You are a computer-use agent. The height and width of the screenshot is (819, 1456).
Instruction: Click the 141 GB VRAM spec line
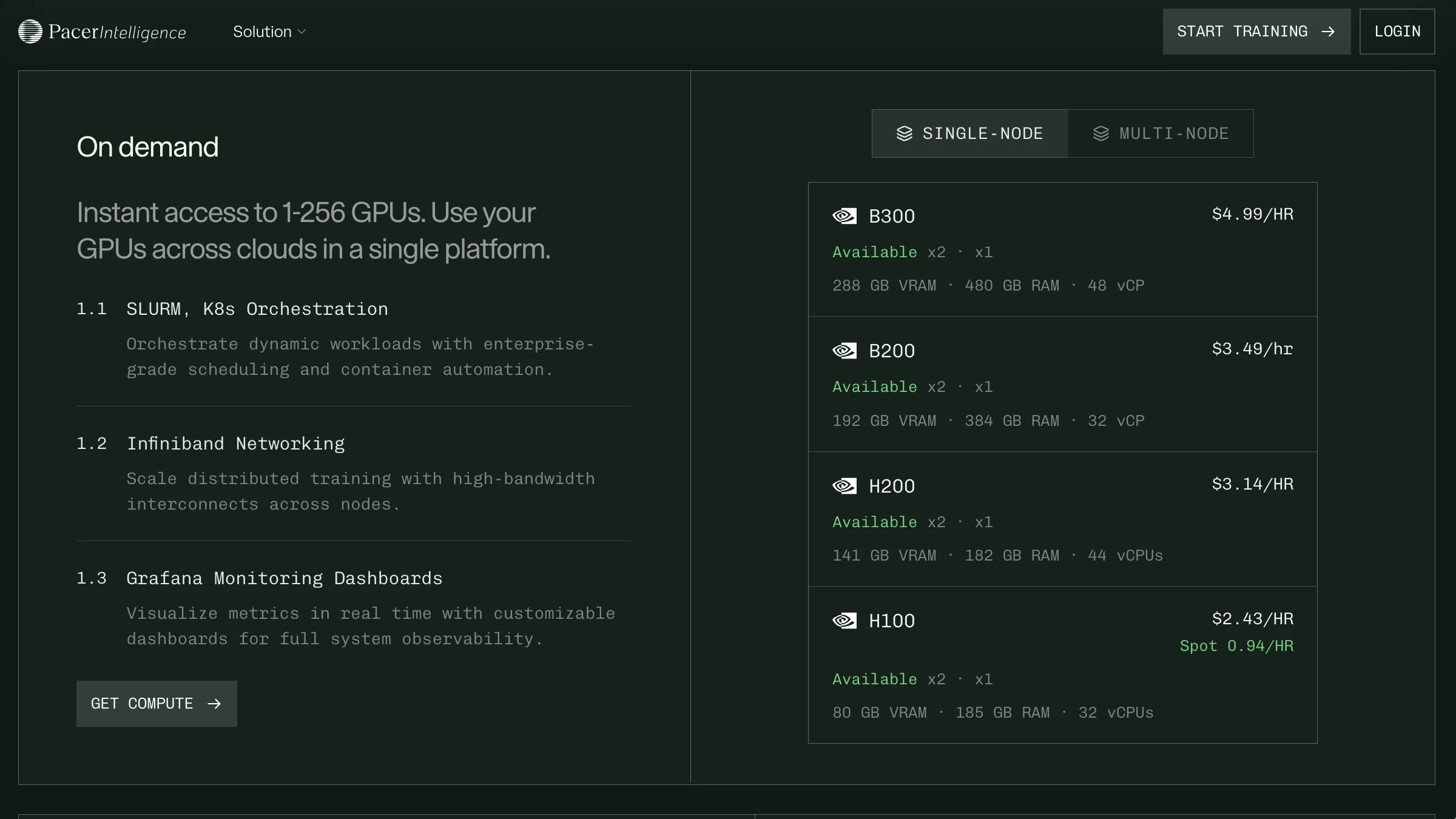(x=998, y=556)
